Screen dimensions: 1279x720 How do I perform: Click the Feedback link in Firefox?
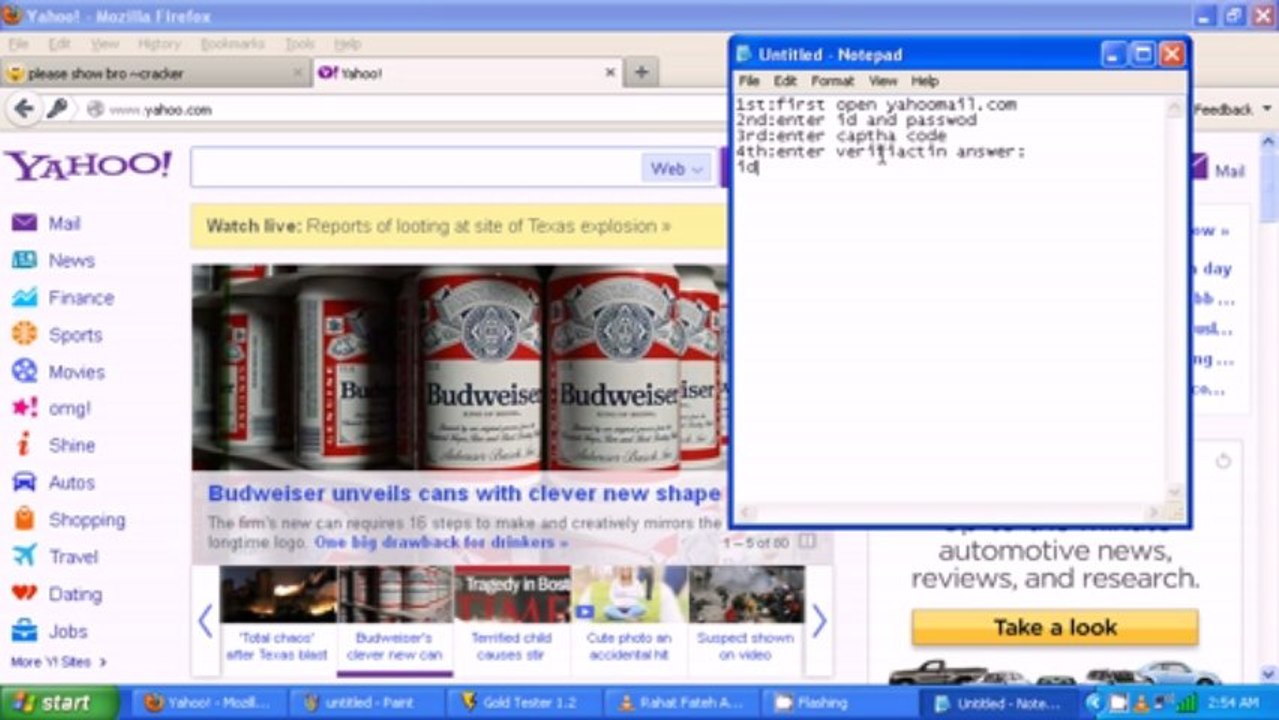coord(1222,109)
